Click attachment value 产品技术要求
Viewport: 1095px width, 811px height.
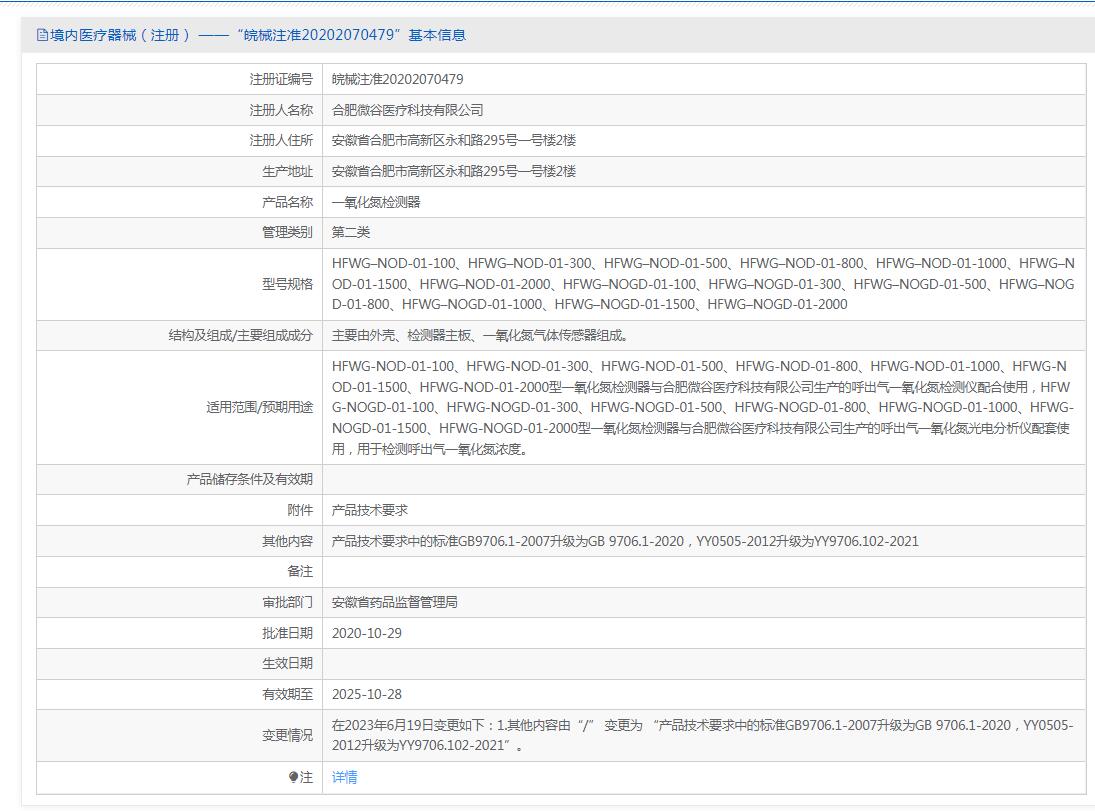pyautogui.click(x=370, y=510)
